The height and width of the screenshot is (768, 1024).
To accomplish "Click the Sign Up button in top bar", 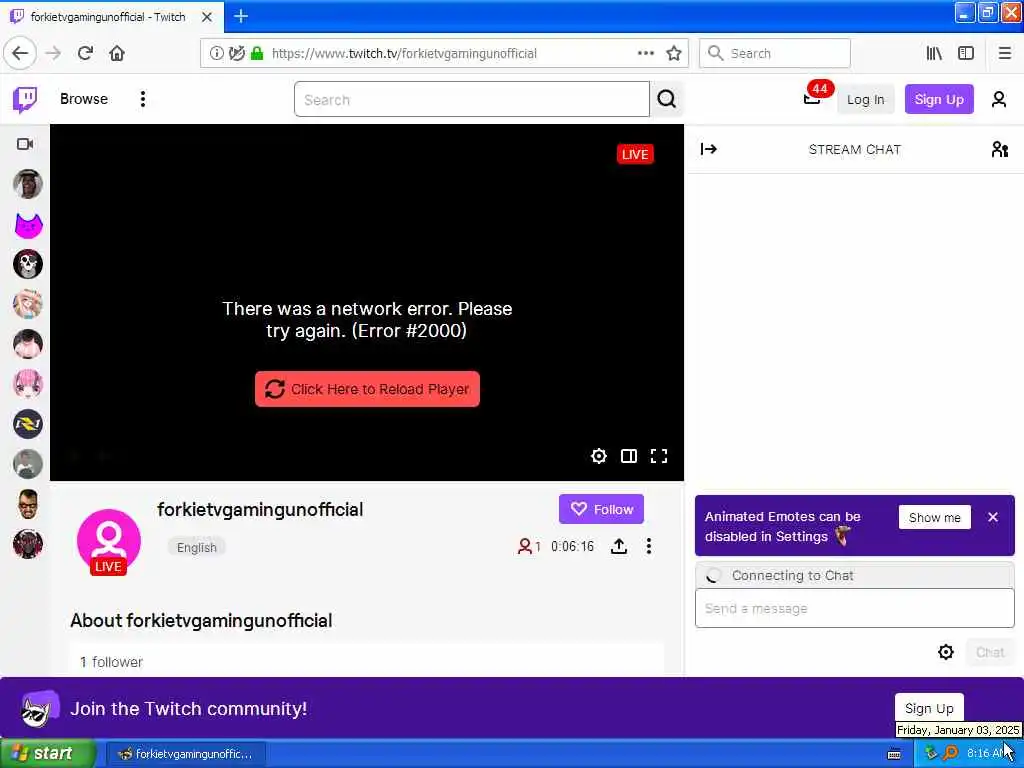I will (x=938, y=99).
